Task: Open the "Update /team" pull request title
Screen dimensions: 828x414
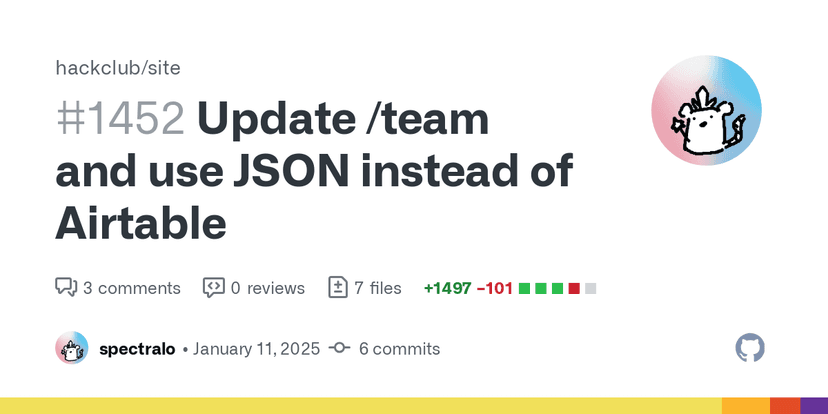Action: pos(343,120)
